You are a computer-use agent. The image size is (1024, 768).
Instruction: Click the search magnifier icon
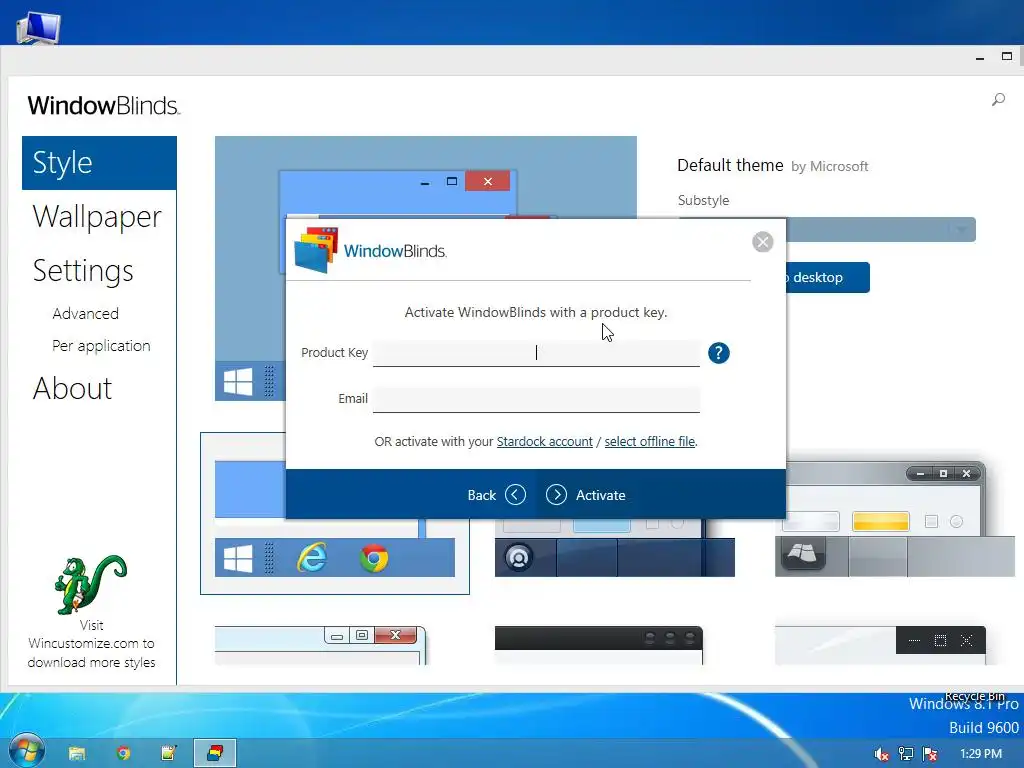click(999, 99)
